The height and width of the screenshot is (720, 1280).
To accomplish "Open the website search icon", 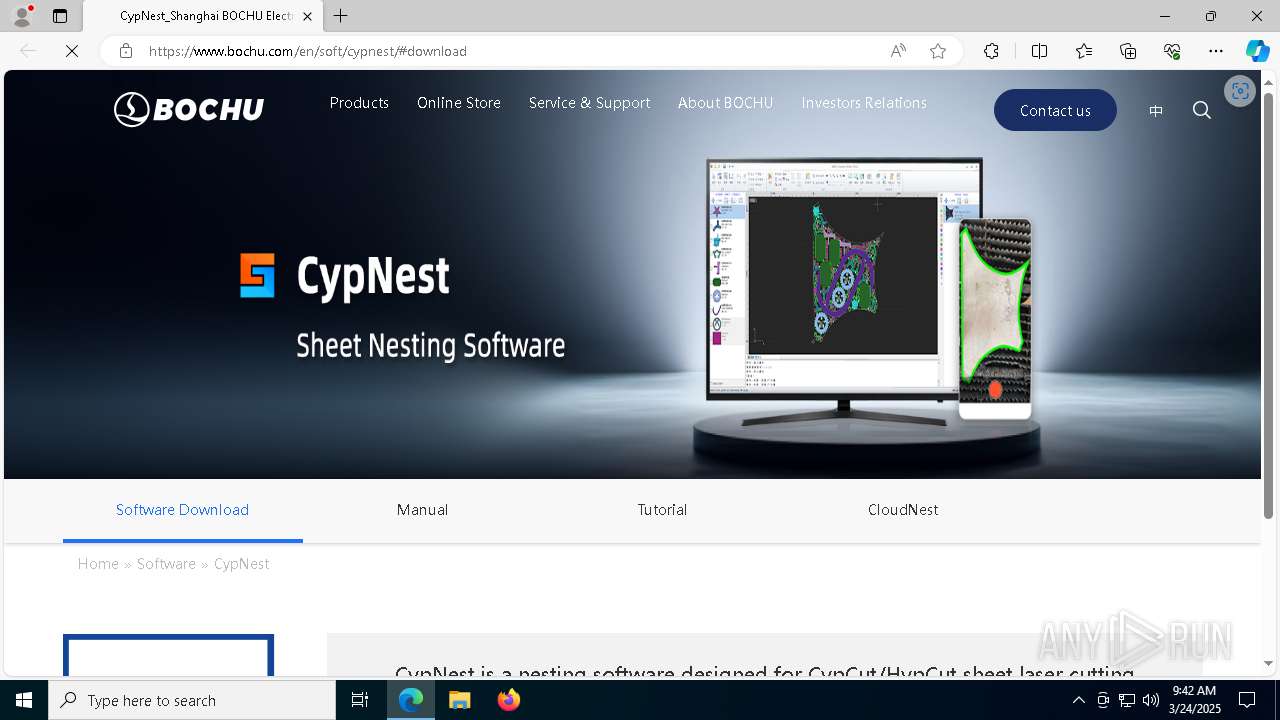I will (x=1202, y=110).
